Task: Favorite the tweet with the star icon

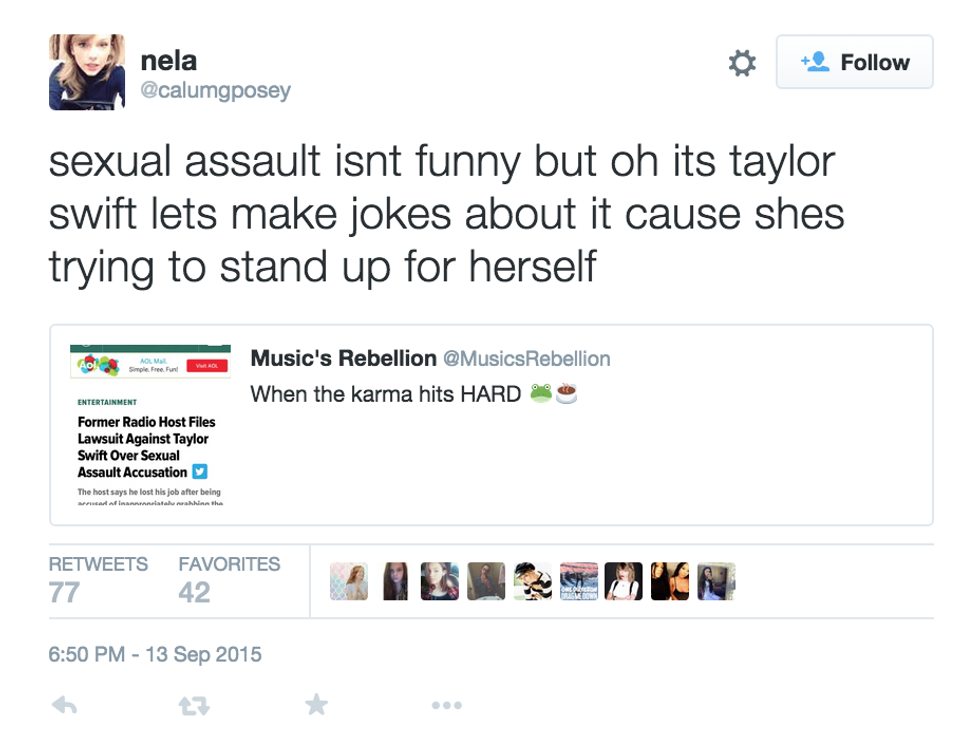Action: tap(316, 706)
